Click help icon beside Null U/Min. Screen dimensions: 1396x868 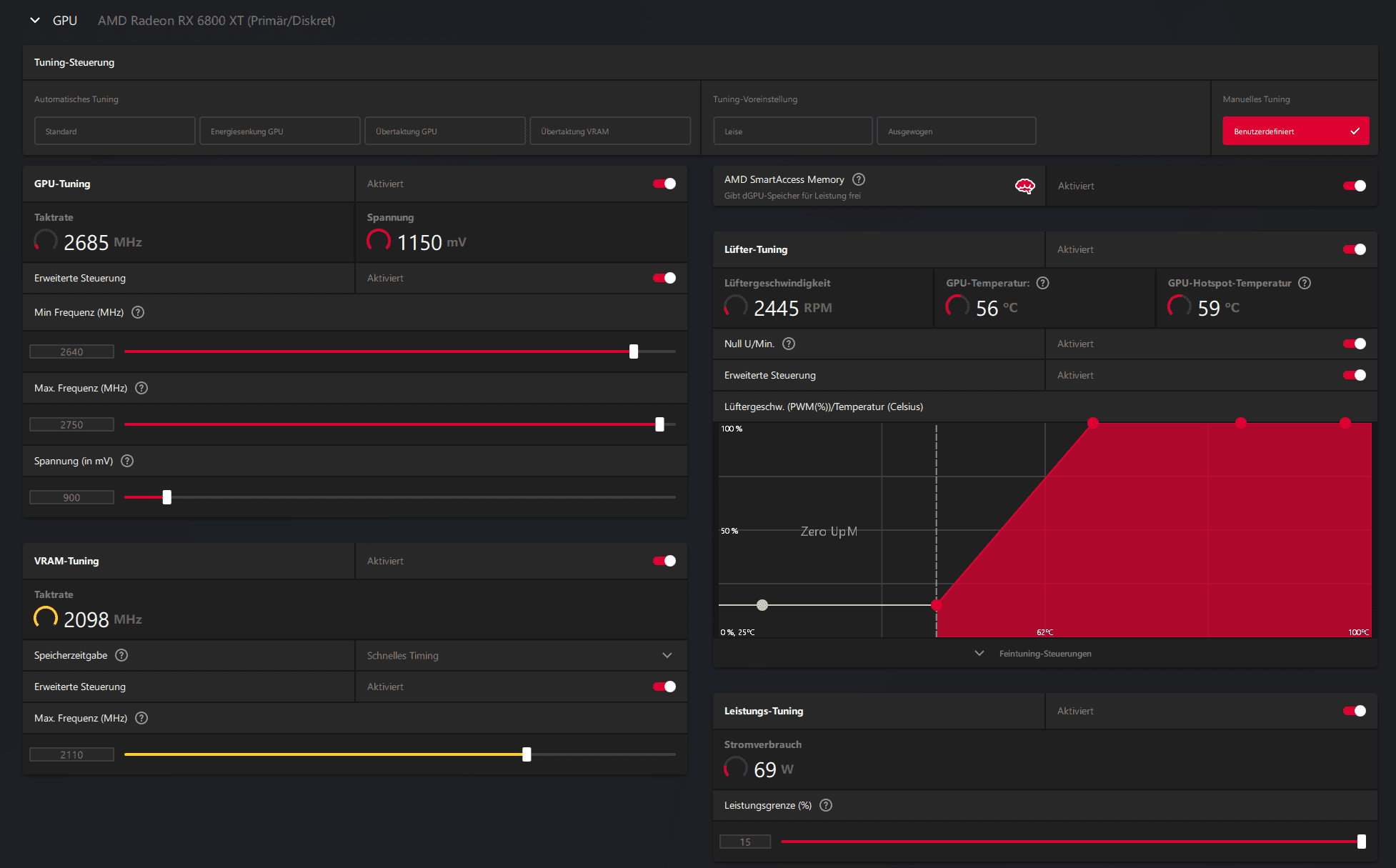(789, 344)
